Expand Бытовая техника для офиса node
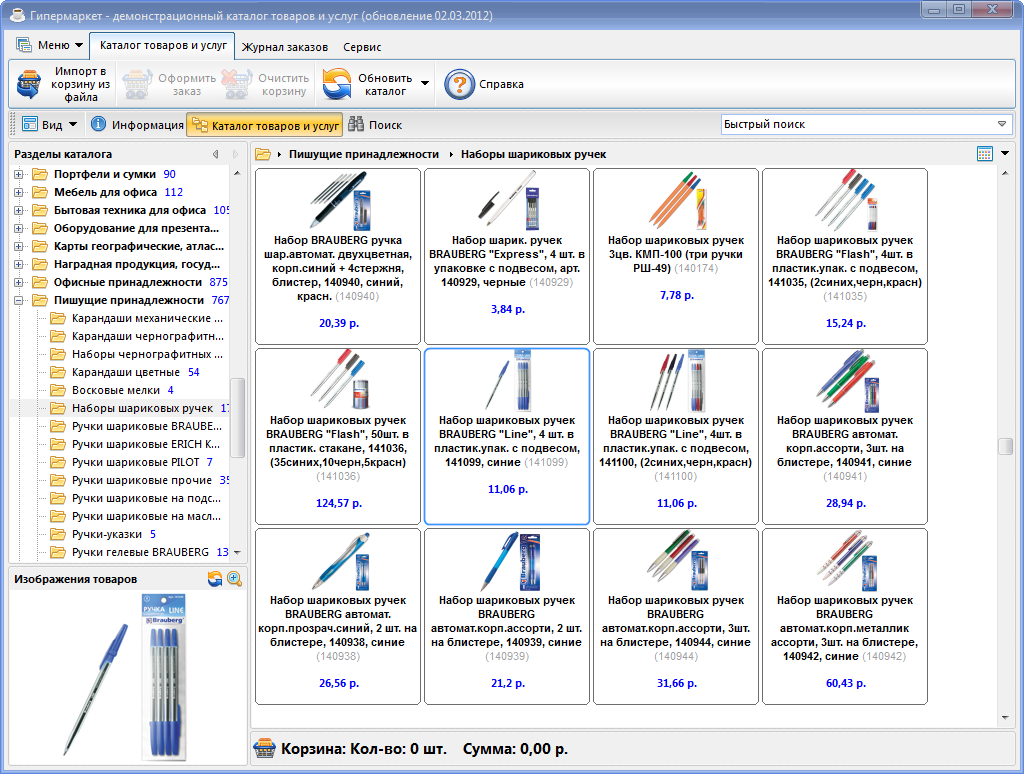The image size is (1024, 774). 19,210
